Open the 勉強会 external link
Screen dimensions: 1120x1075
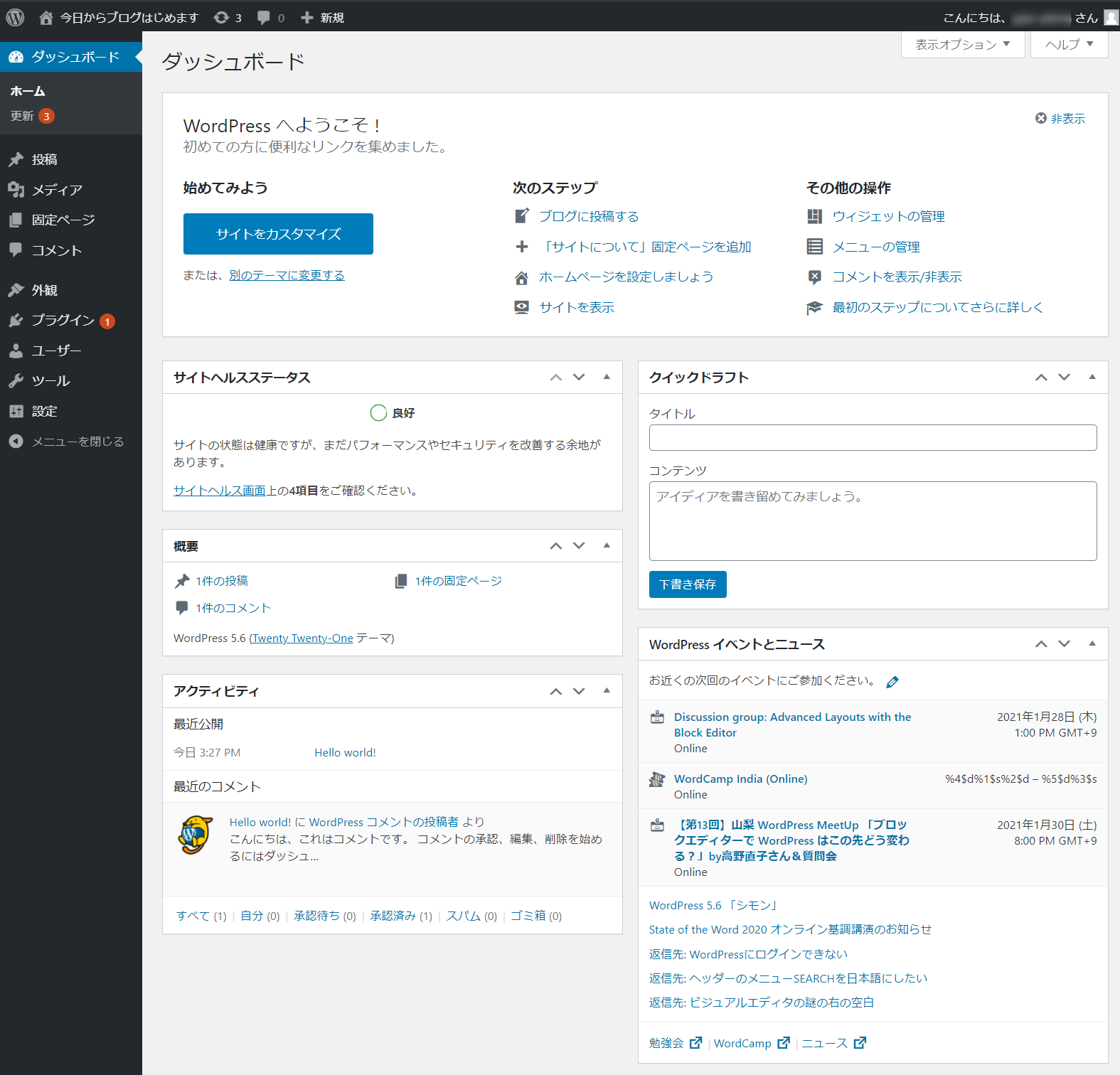pyautogui.click(x=676, y=1043)
